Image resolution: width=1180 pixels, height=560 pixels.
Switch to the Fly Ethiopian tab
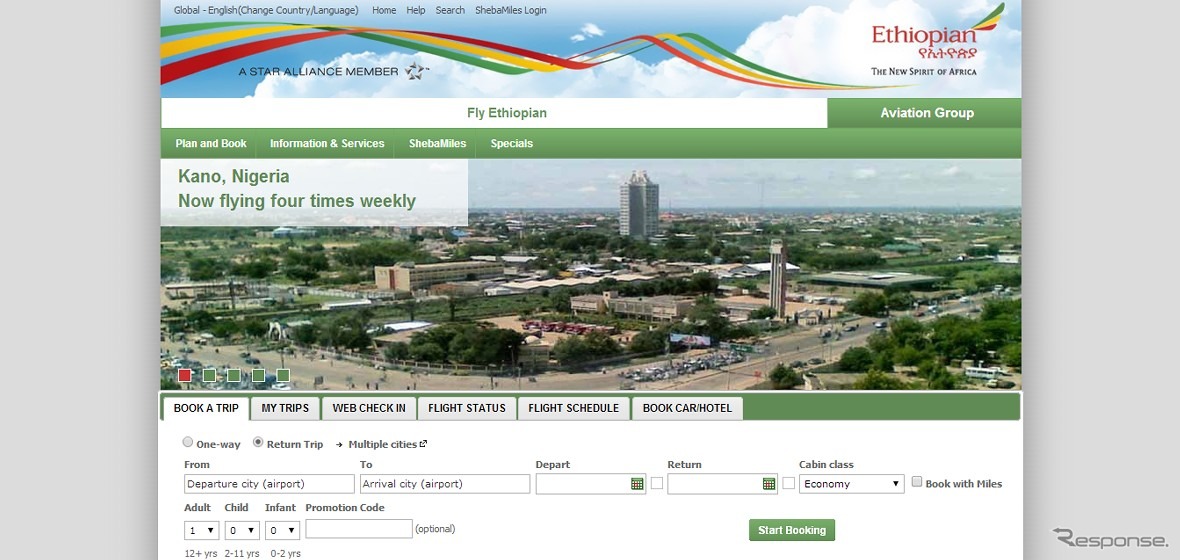[494, 114]
